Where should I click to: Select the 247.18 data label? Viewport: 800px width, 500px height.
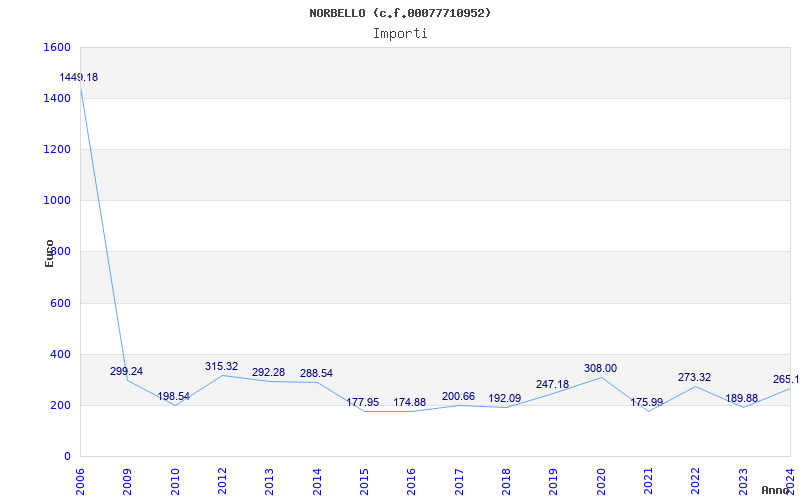click(x=553, y=385)
